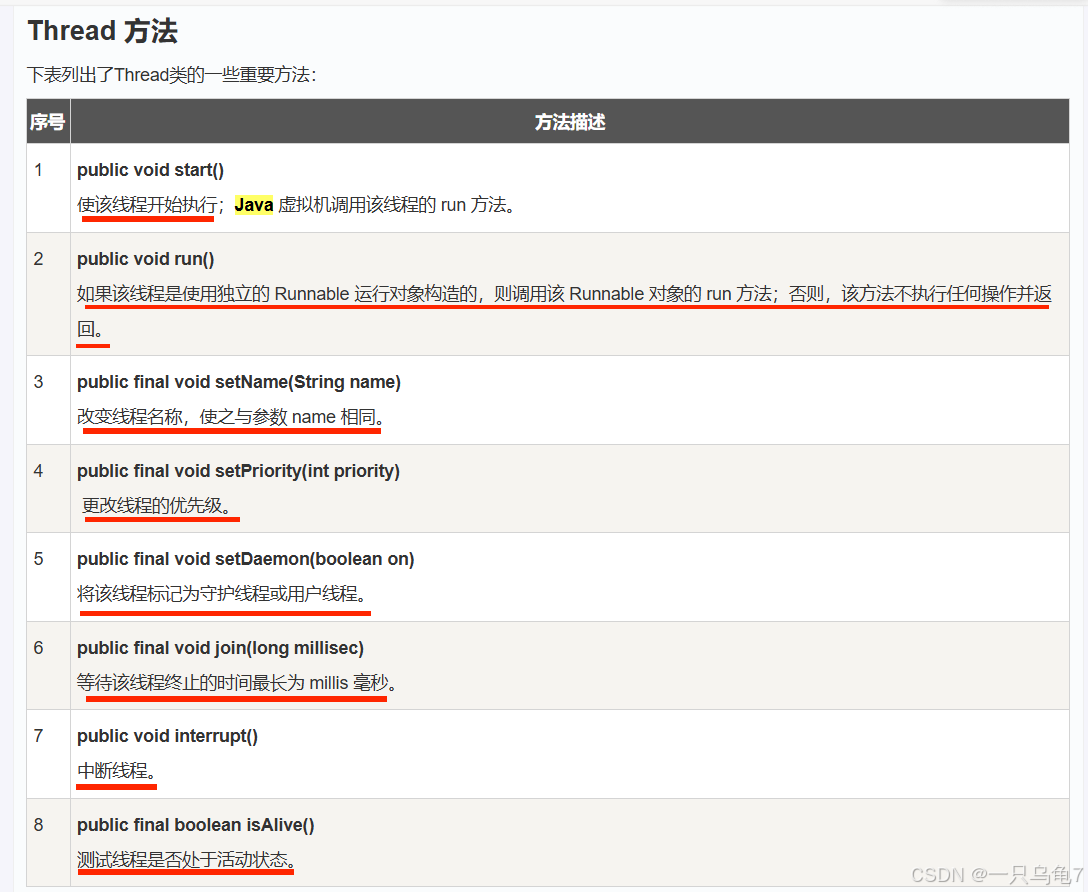Viewport: 1088px width, 892px height.
Task: Click the description '中断线程。'
Action: 117,771
